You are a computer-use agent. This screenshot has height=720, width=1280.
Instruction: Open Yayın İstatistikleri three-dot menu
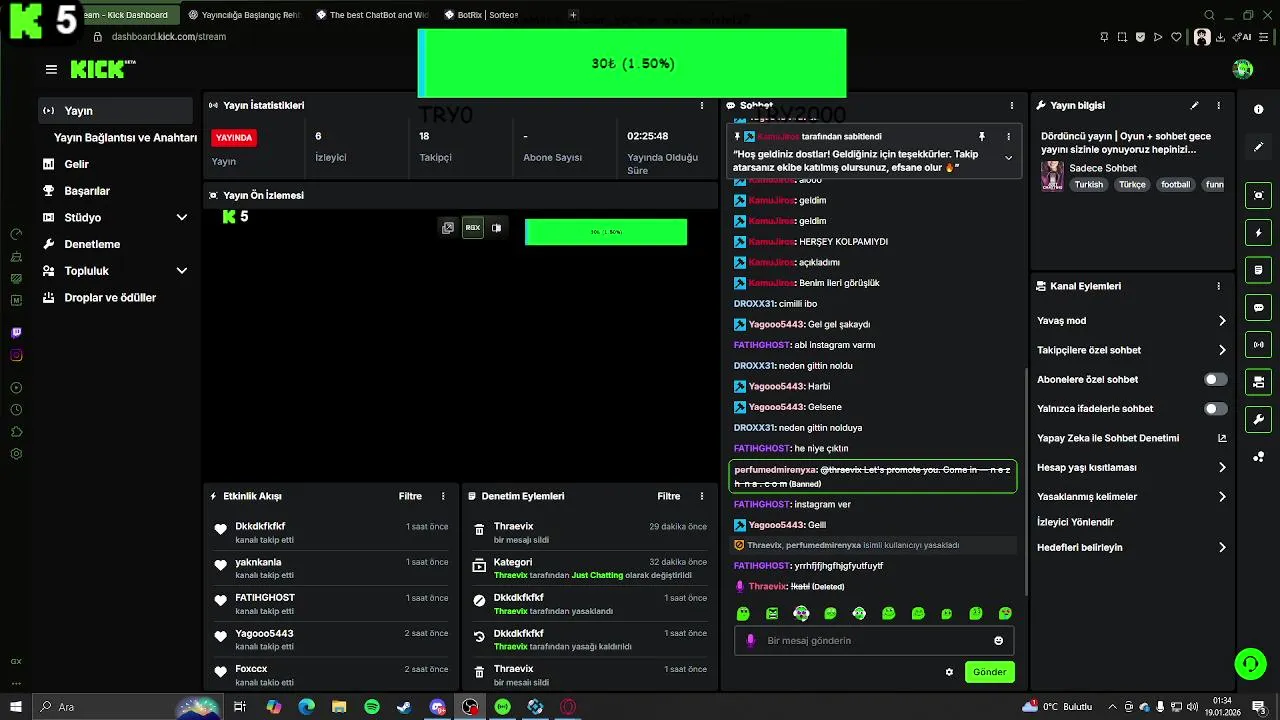pos(702,105)
